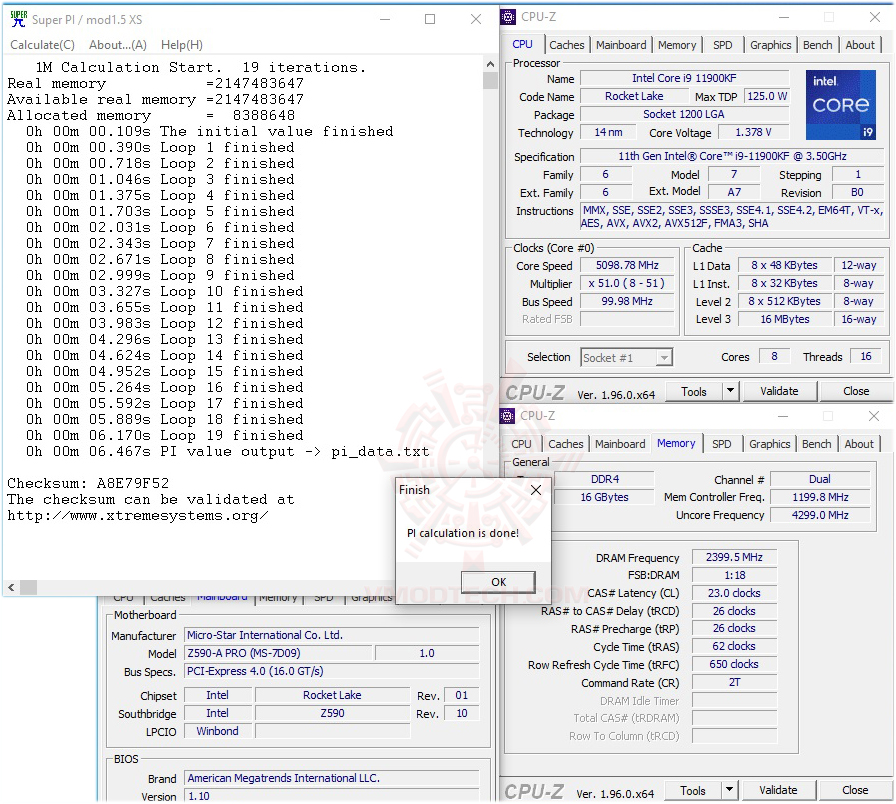Click the Uncore Frequency value 4299.0 MHz

pyautogui.click(x=820, y=515)
